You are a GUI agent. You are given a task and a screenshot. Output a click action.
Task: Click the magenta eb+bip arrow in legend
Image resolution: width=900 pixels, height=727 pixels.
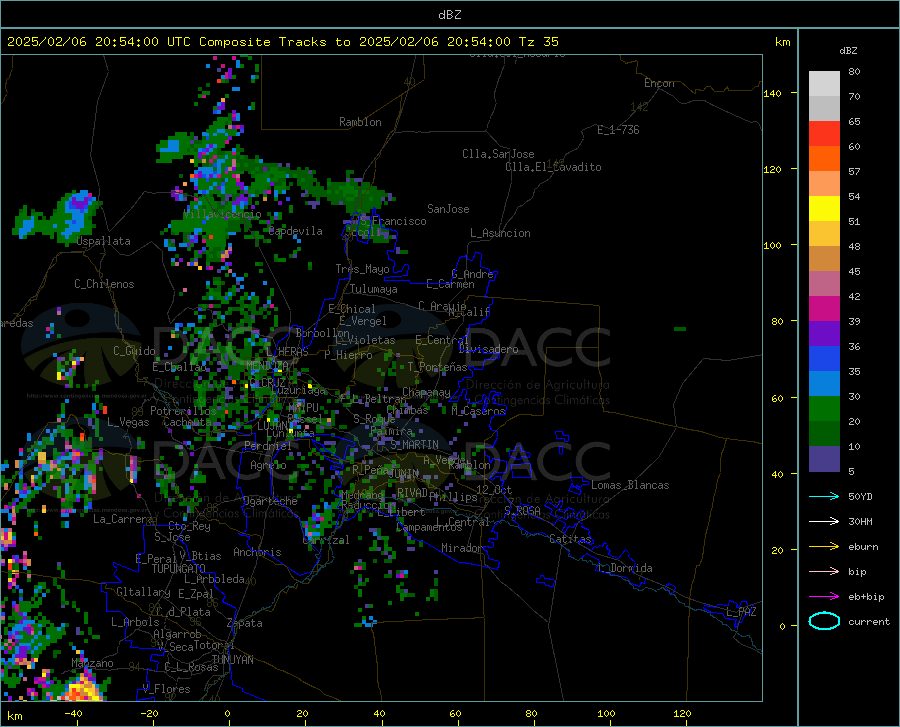point(824,597)
